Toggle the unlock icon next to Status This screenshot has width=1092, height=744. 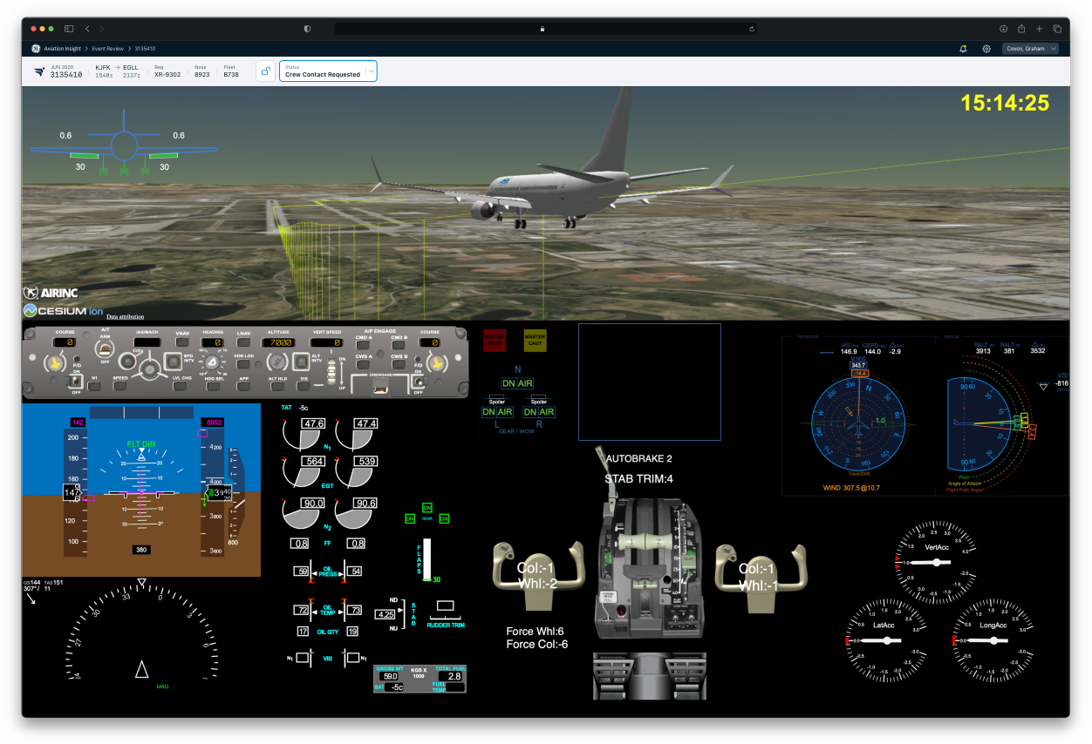pyautogui.click(x=267, y=71)
